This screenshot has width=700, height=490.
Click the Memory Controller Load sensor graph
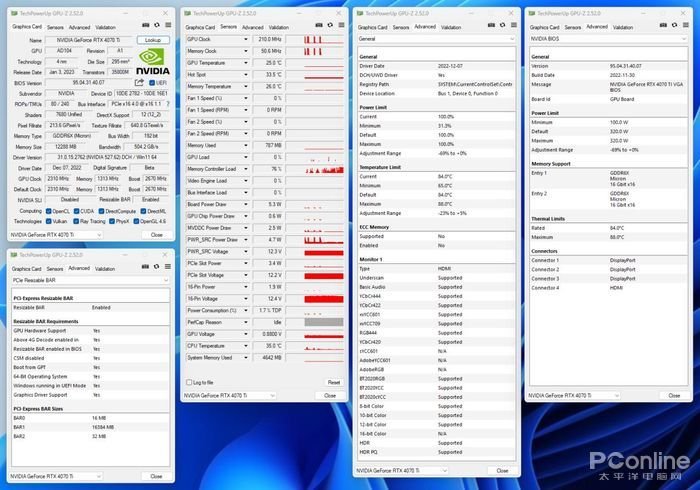pyautogui.click(x=315, y=169)
